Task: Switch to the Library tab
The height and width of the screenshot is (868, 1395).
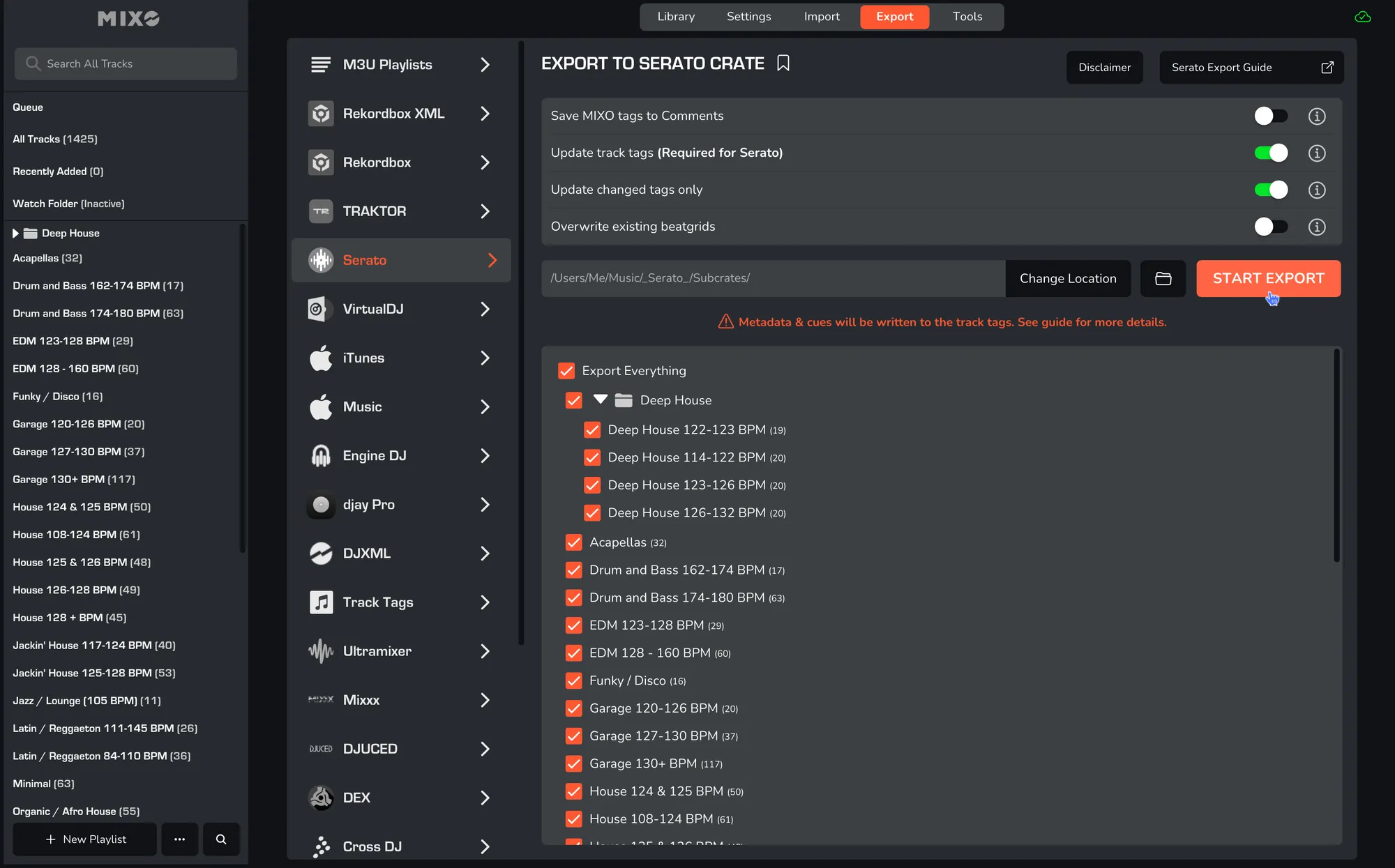Action: point(676,17)
